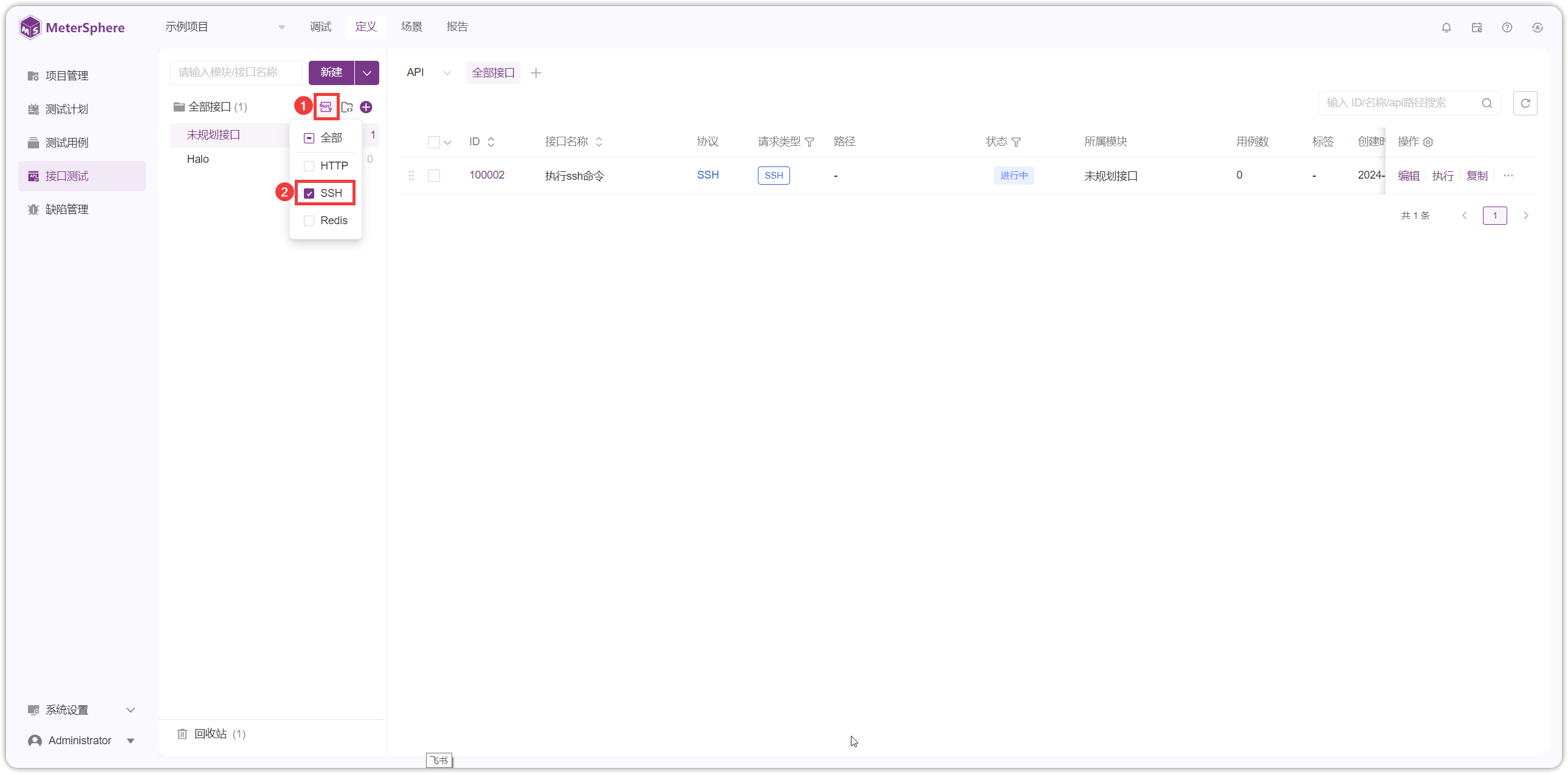Expand the select-all options chevron
The image size is (1568, 774).
pos(447,142)
